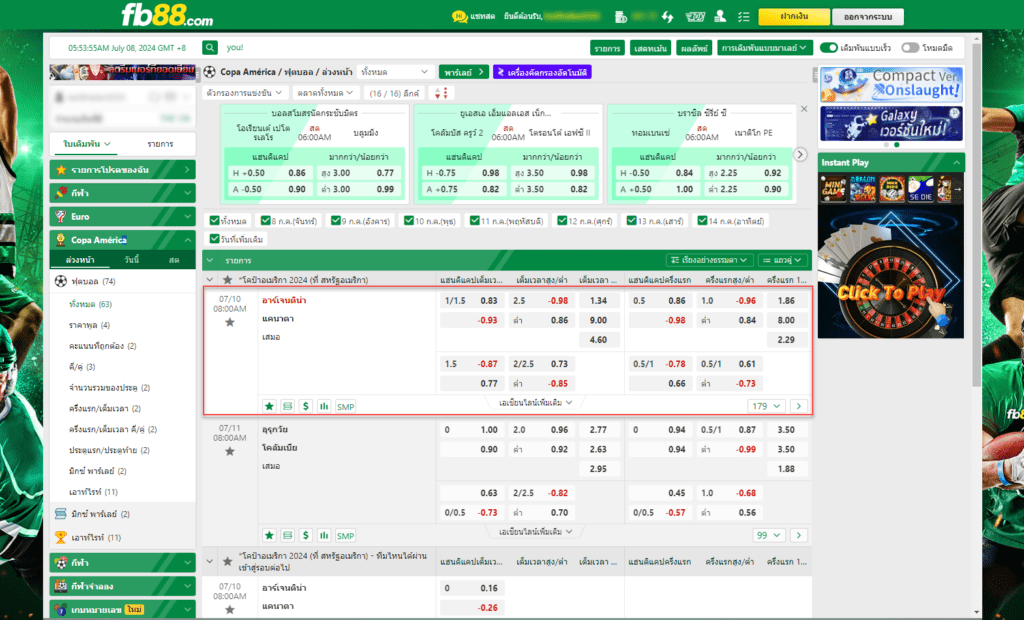Click the trophy icon for เอาท์ไรท์ (11)
1024x620 pixels.
point(61,537)
